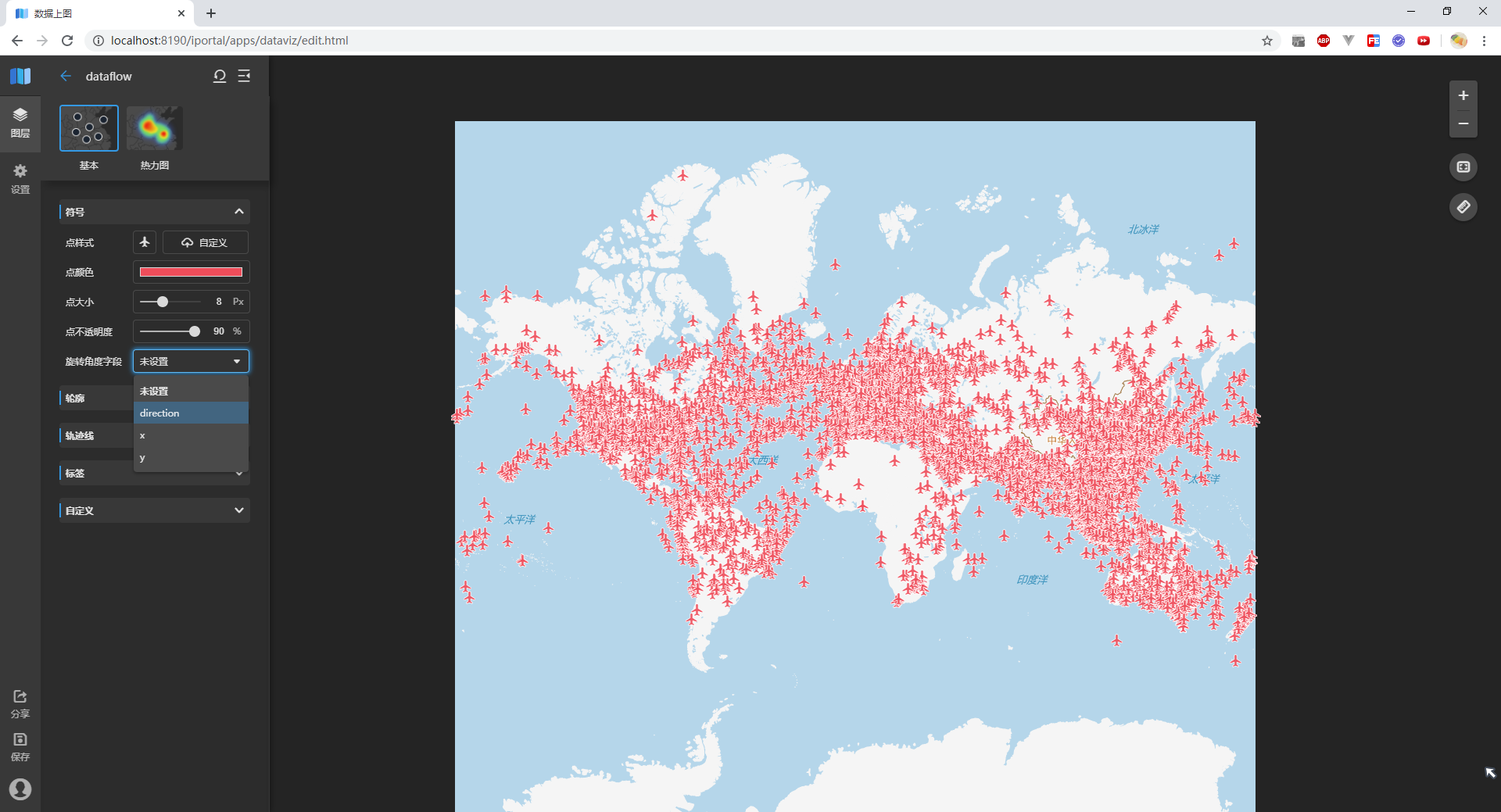Activate the fullscreen map control
This screenshot has height=812, width=1501.
coord(1463,166)
